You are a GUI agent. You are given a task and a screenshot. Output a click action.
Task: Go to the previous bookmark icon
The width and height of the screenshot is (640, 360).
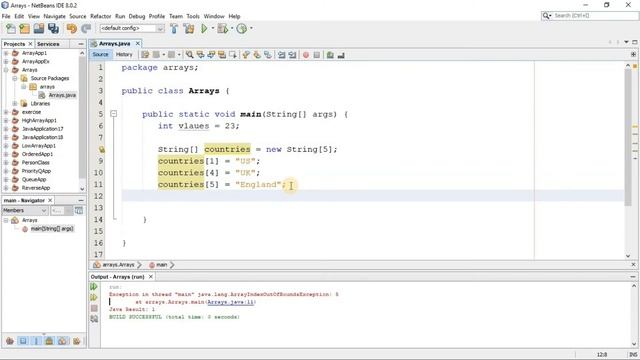tap(246, 55)
